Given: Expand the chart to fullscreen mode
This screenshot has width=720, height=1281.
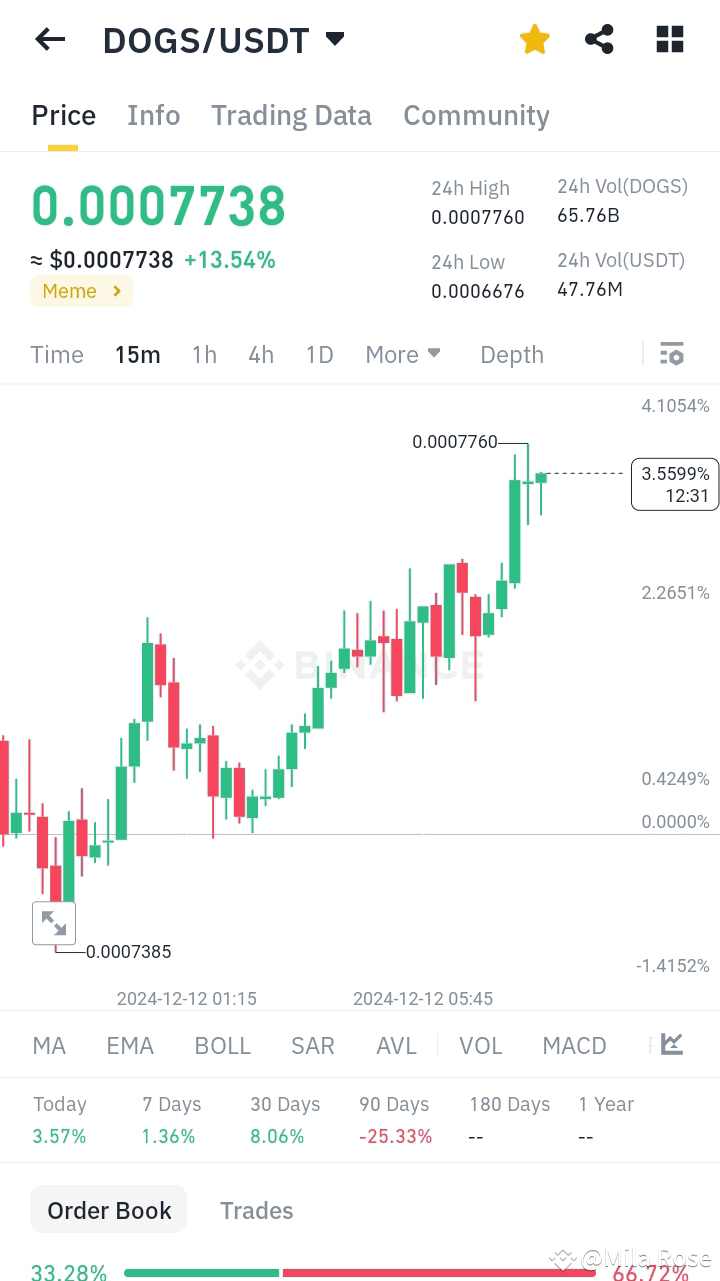Looking at the screenshot, I should (54, 922).
